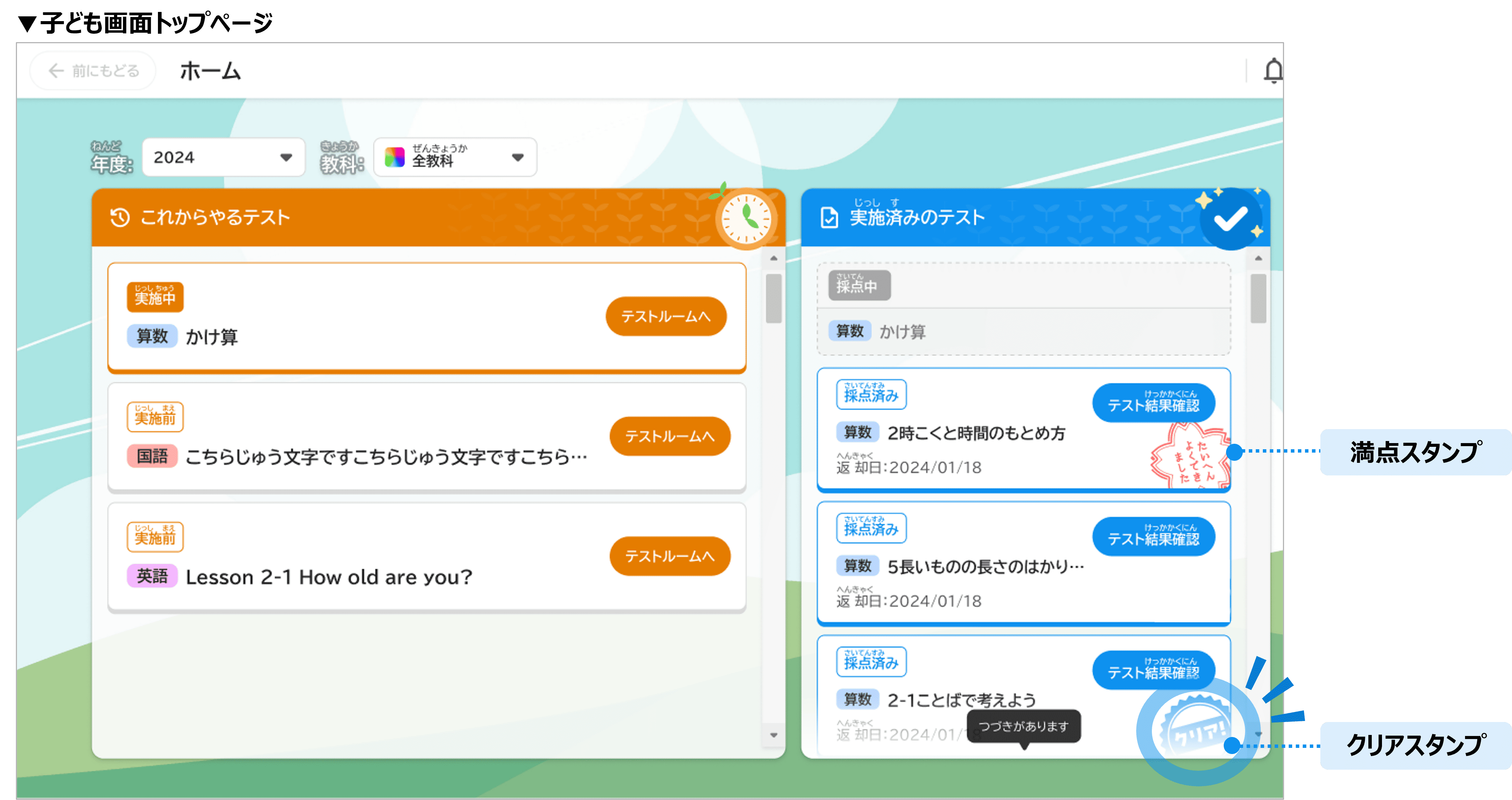Image resolution: width=1512 pixels, height=800 pixels.
Task: Click the clock icon on the orange header
Action: click(746, 219)
